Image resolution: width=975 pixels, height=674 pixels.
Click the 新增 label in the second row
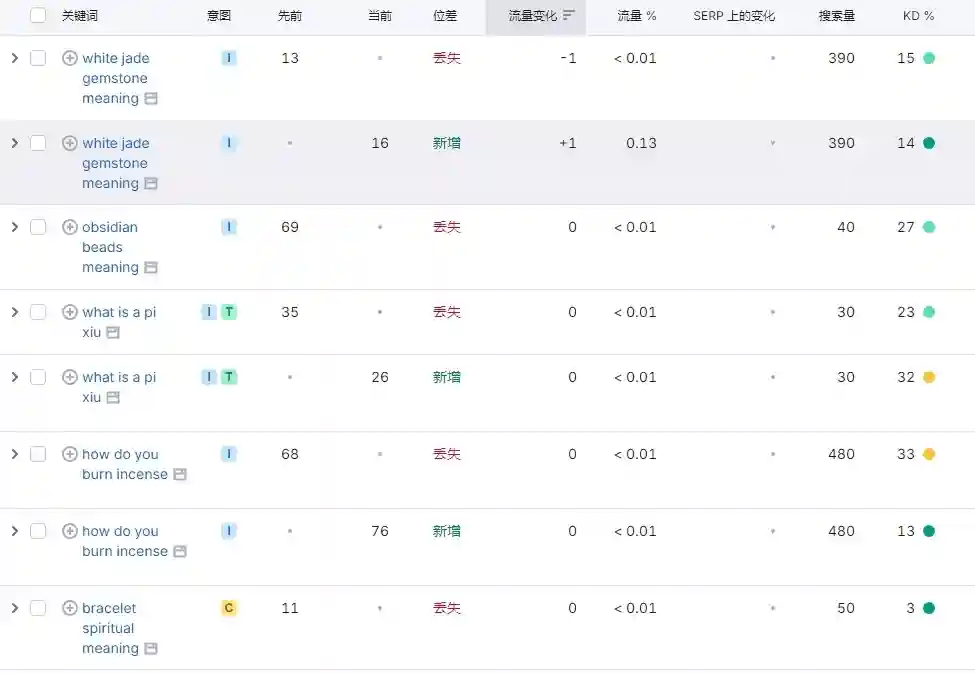[x=447, y=142]
